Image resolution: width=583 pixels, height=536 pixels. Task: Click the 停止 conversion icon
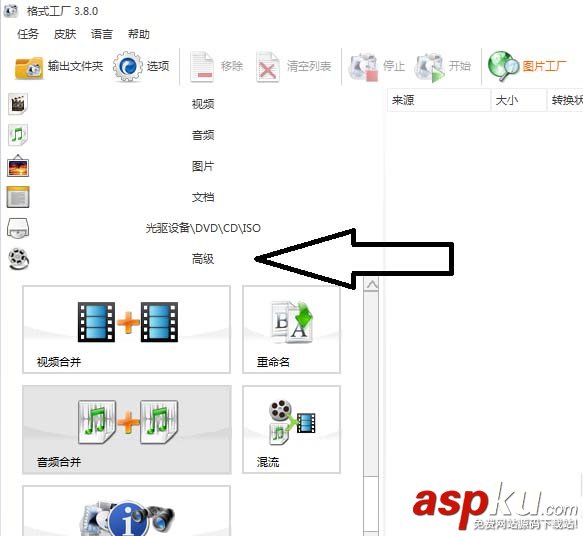tap(363, 67)
